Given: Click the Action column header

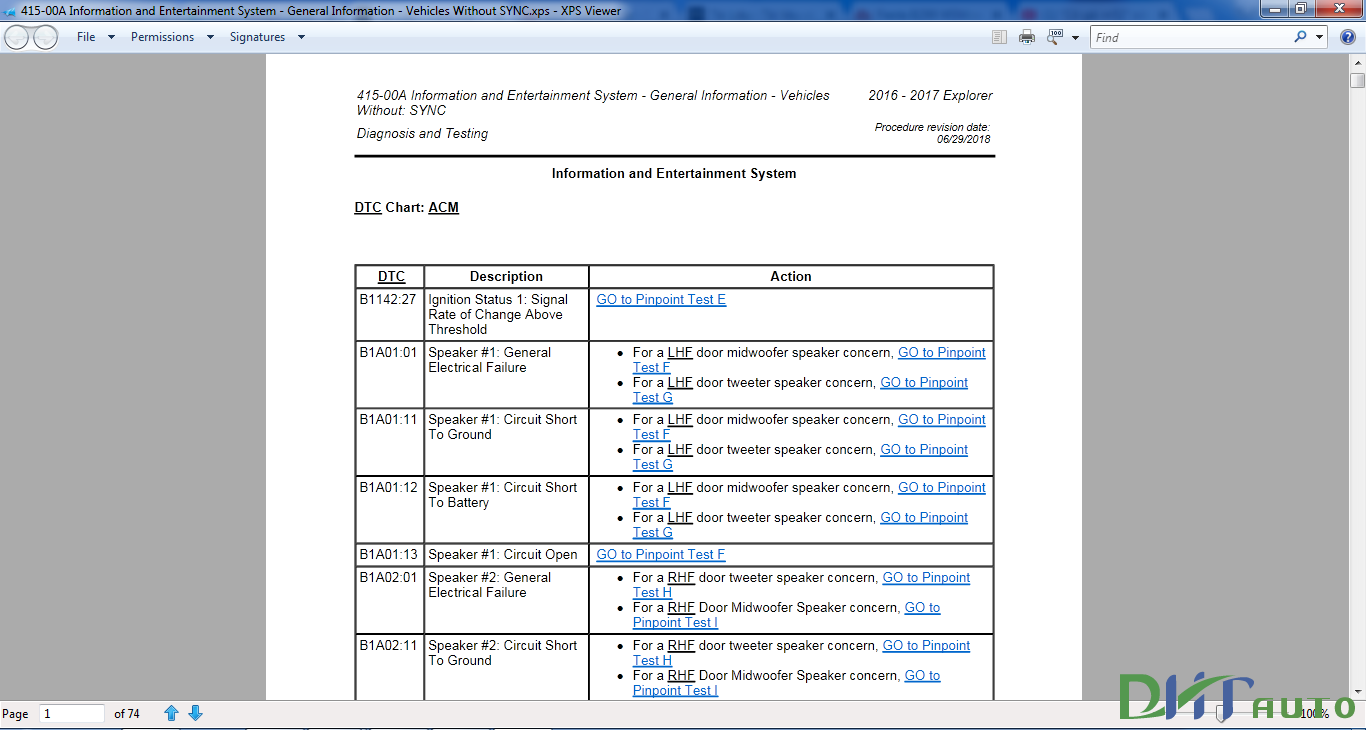Looking at the screenshot, I should click(x=791, y=277).
